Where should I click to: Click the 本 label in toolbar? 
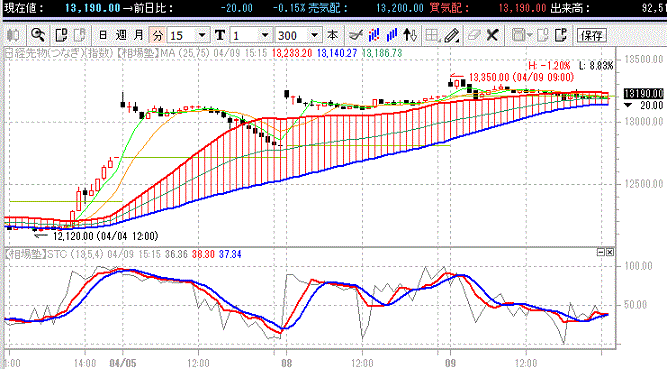tap(332, 35)
